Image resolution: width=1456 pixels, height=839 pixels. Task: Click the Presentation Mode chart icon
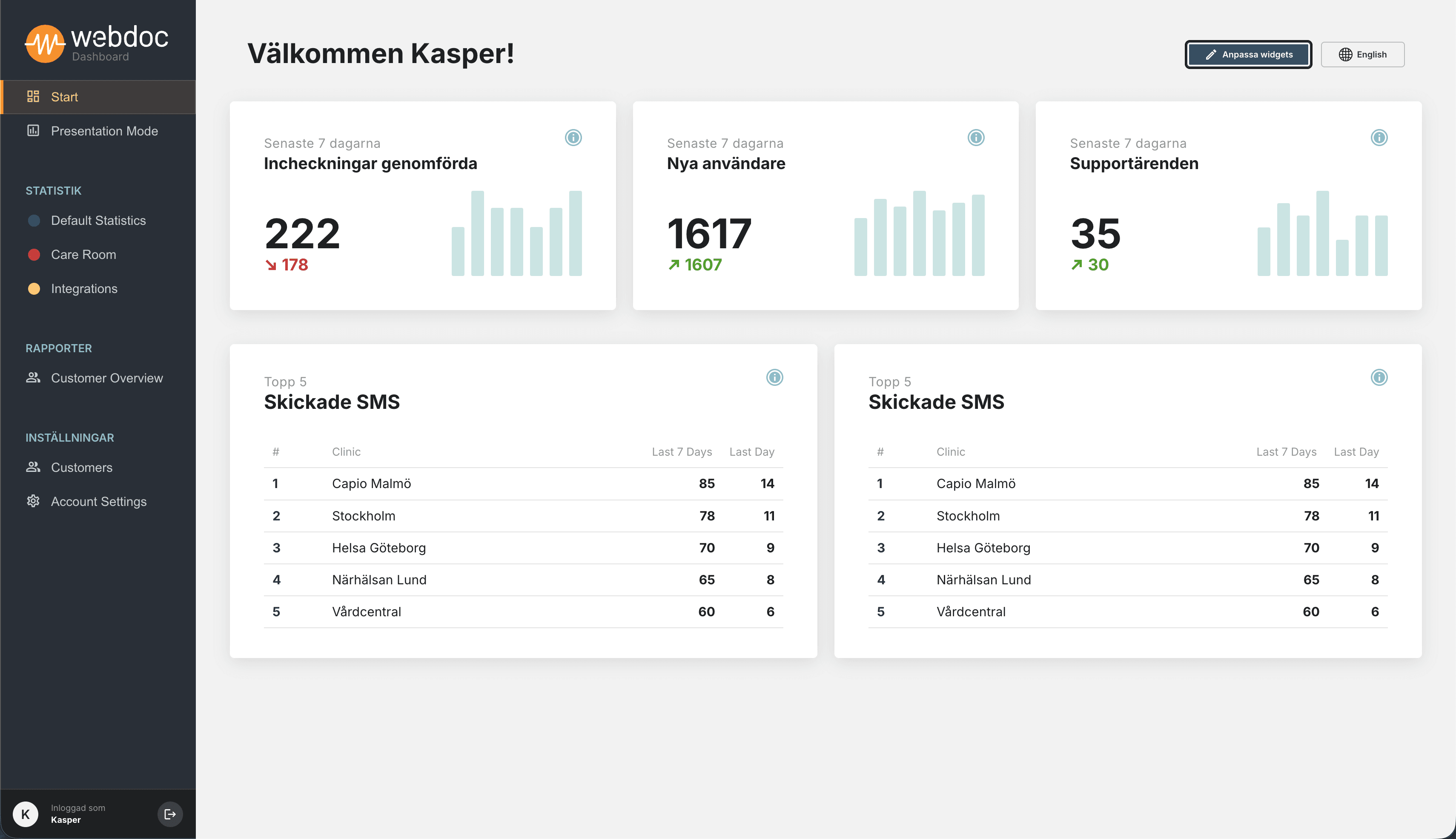(33, 131)
